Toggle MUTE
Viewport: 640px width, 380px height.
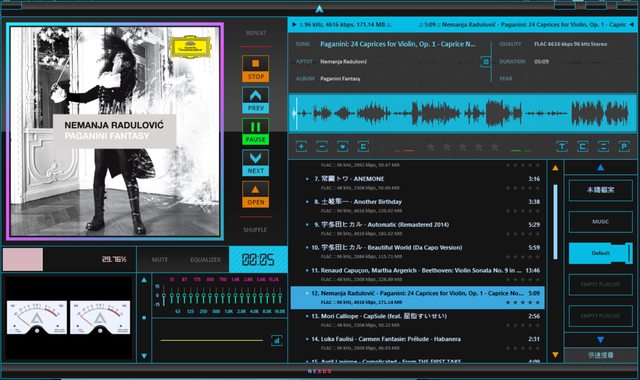160,260
